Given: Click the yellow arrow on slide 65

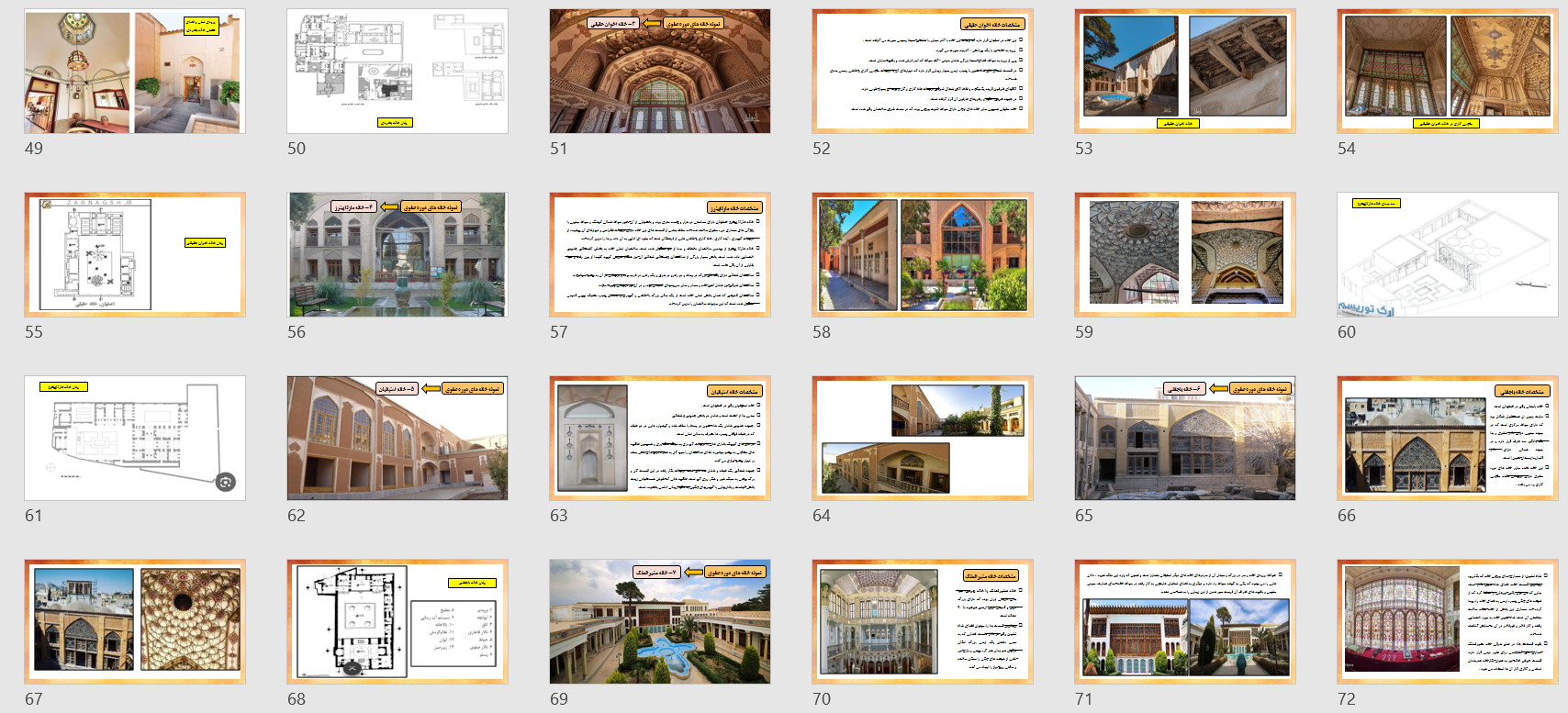Looking at the screenshot, I should coord(1218,389).
